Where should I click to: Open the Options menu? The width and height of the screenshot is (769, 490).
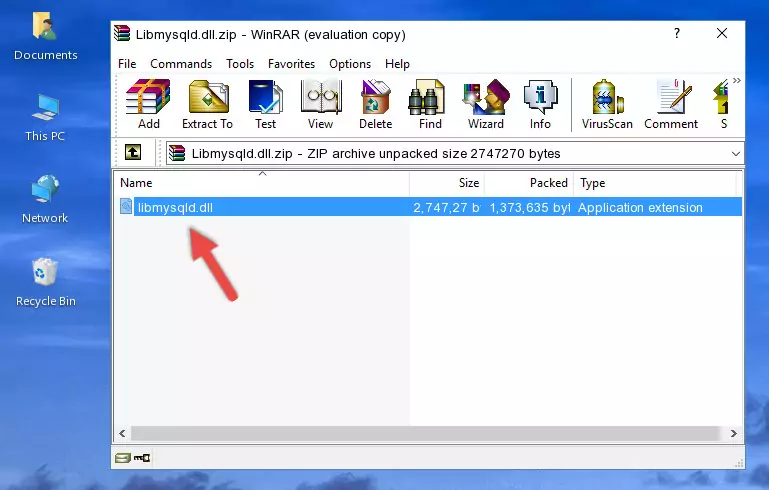pyautogui.click(x=350, y=64)
